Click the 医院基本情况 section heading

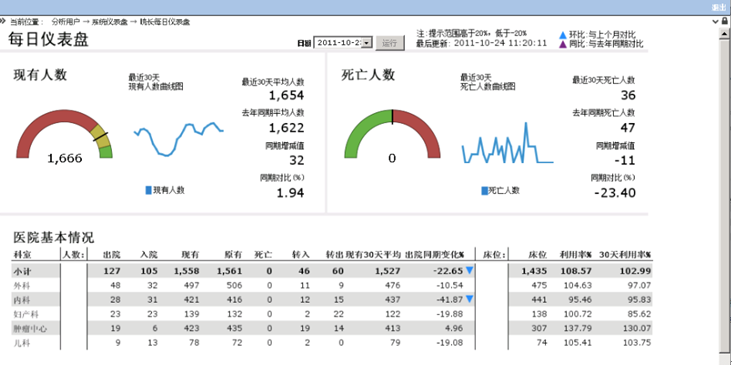point(54,238)
